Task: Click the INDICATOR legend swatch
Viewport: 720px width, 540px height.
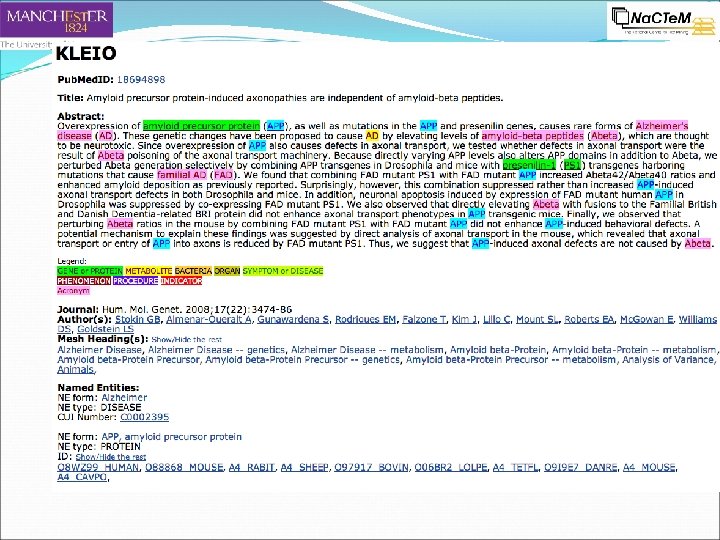Action: [x=181, y=281]
